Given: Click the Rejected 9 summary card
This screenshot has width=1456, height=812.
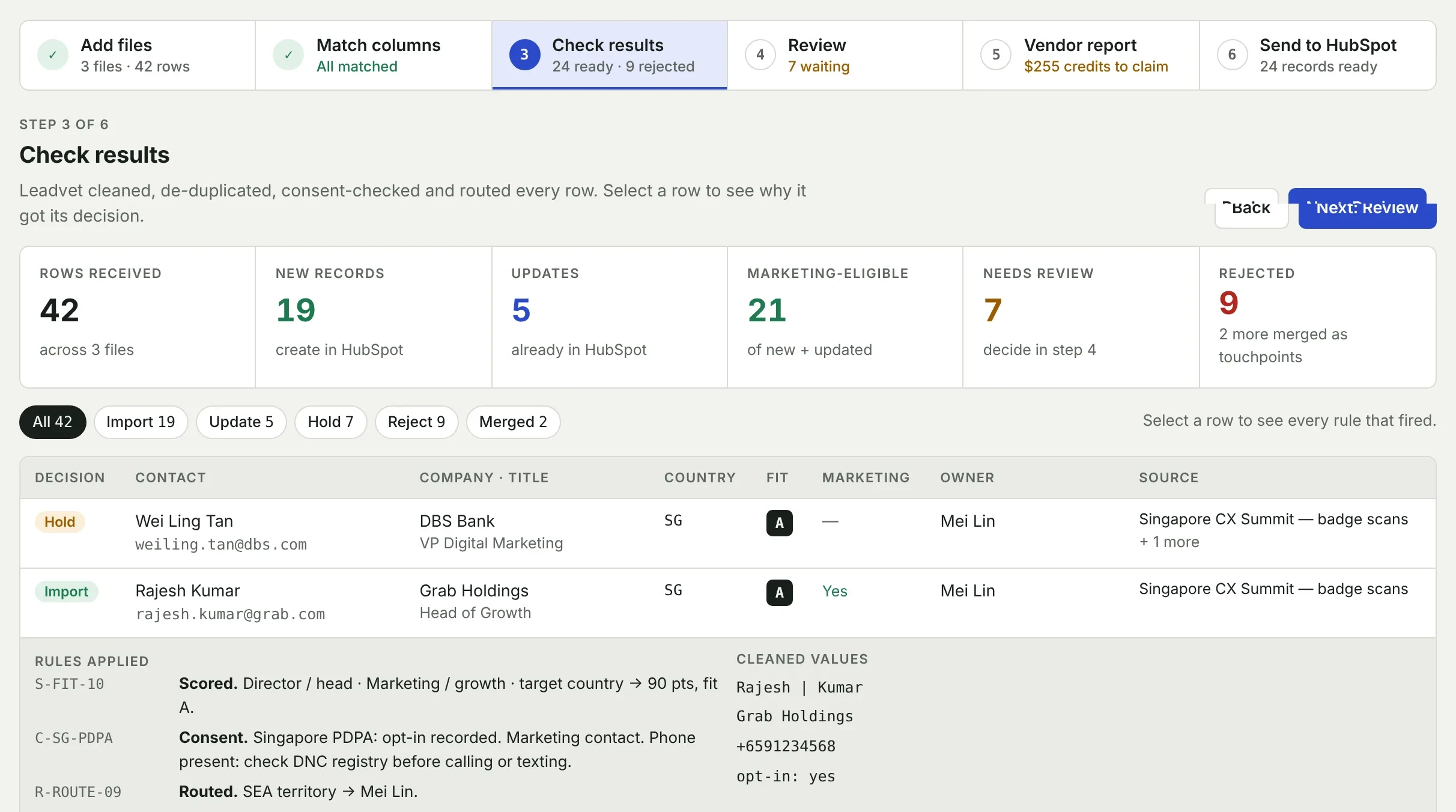Looking at the screenshot, I should coord(1317,317).
